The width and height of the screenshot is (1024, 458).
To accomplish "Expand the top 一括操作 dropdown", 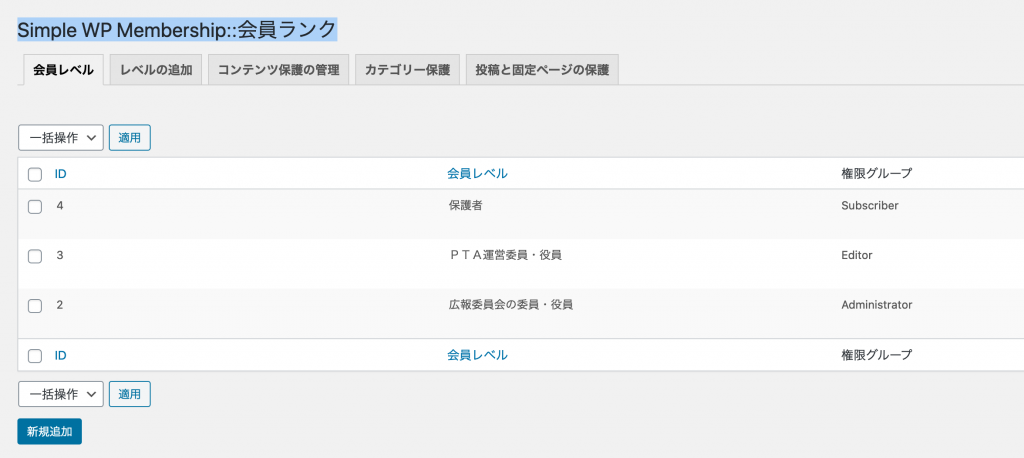I will (61, 138).
